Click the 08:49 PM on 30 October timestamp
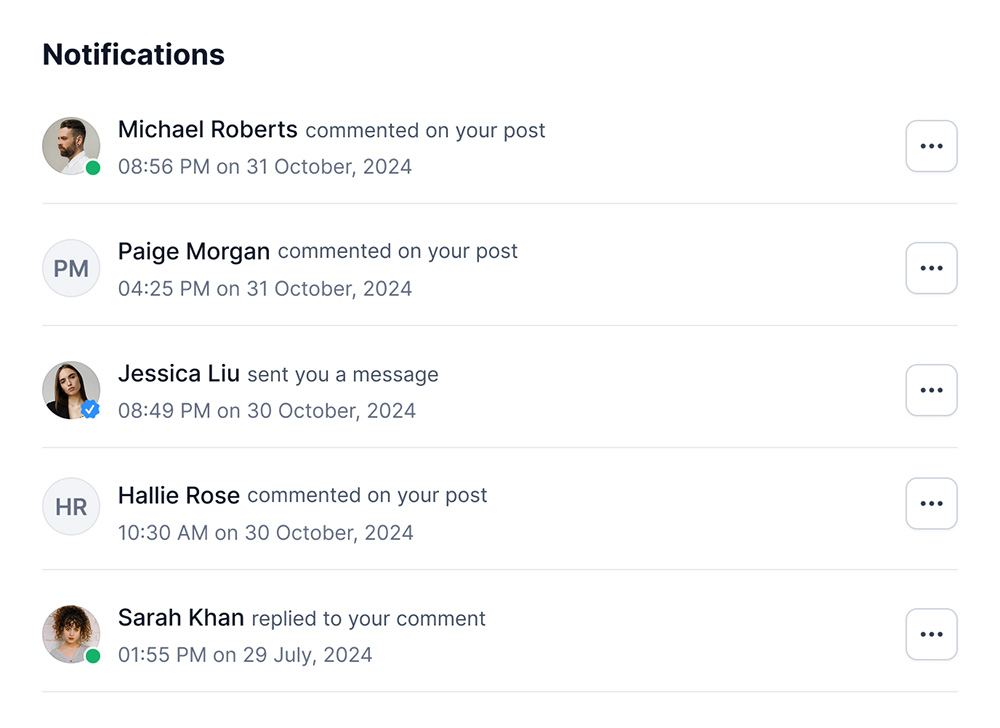1000x728 pixels. (x=267, y=411)
